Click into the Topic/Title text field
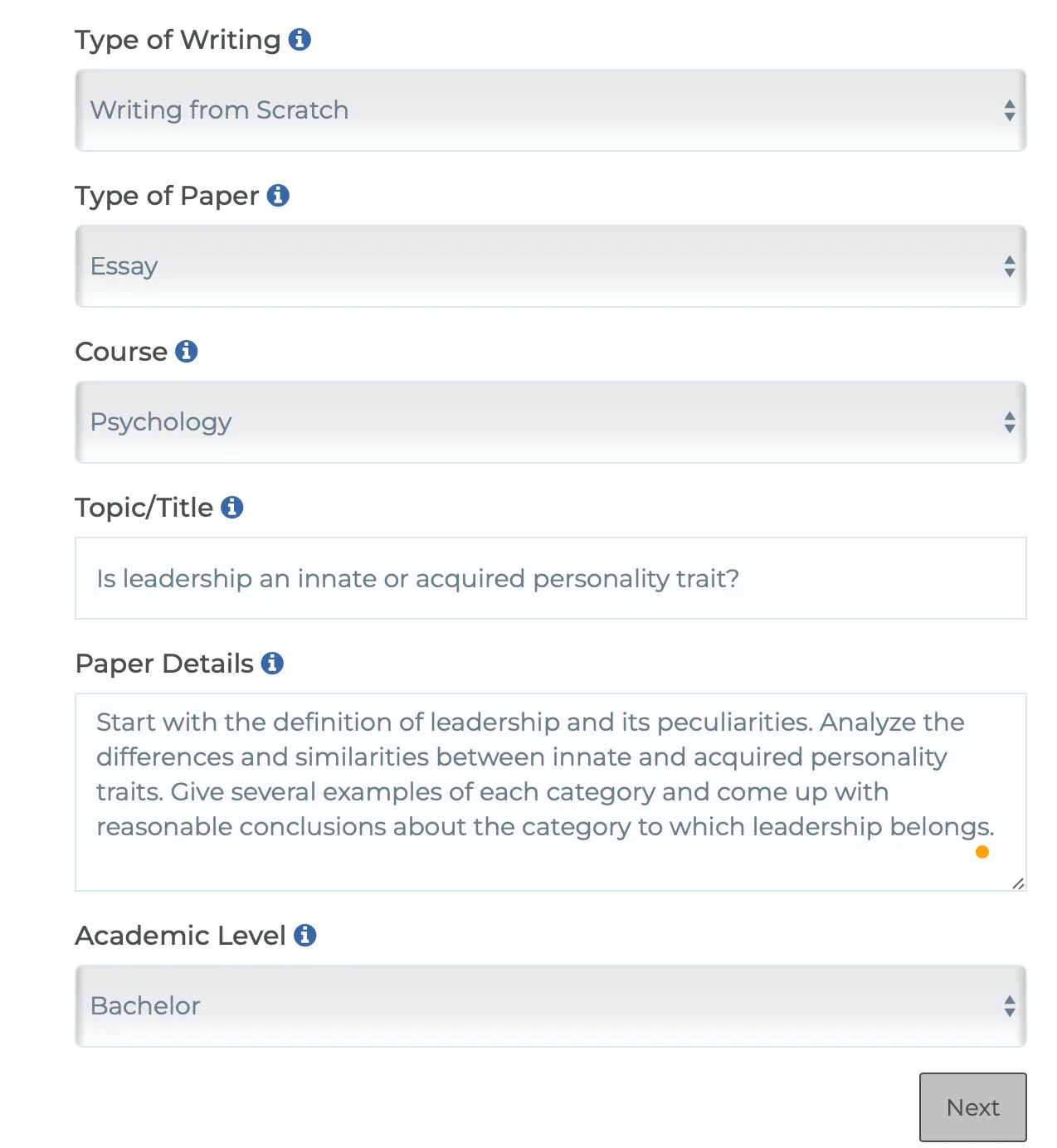Viewport: 1057px width, 1148px height. click(551, 578)
